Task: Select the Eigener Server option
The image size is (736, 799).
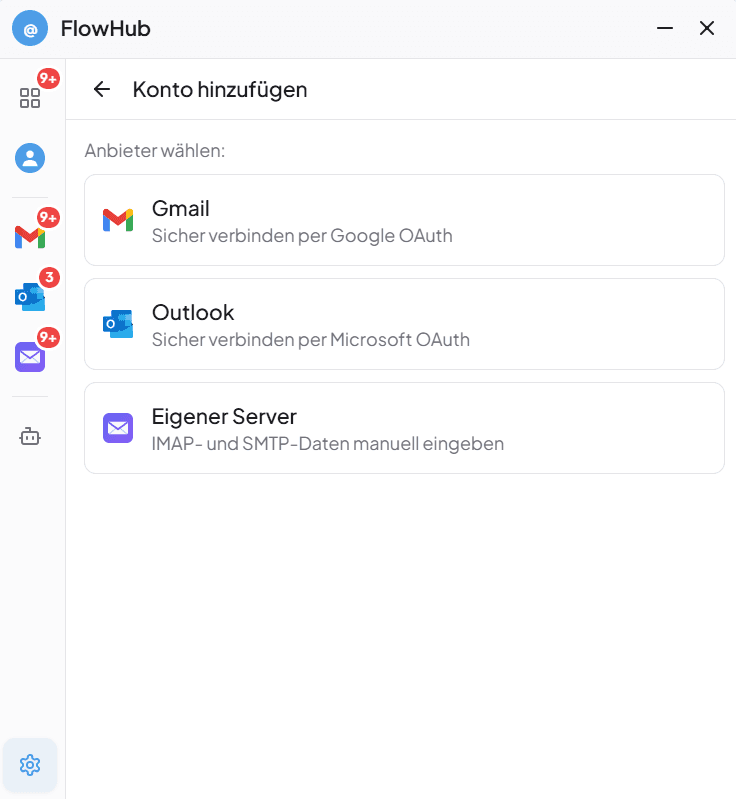Action: 404,428
